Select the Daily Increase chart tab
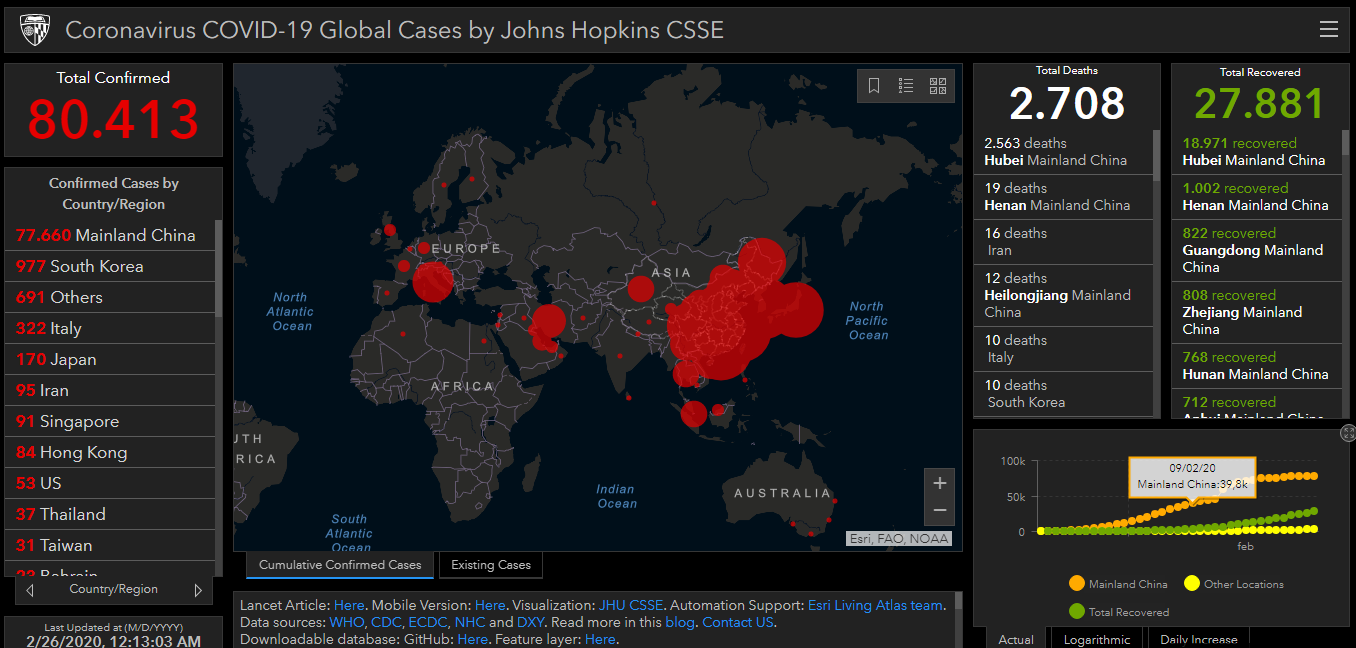1356x648 pixels. click(x=1198, y=638)
